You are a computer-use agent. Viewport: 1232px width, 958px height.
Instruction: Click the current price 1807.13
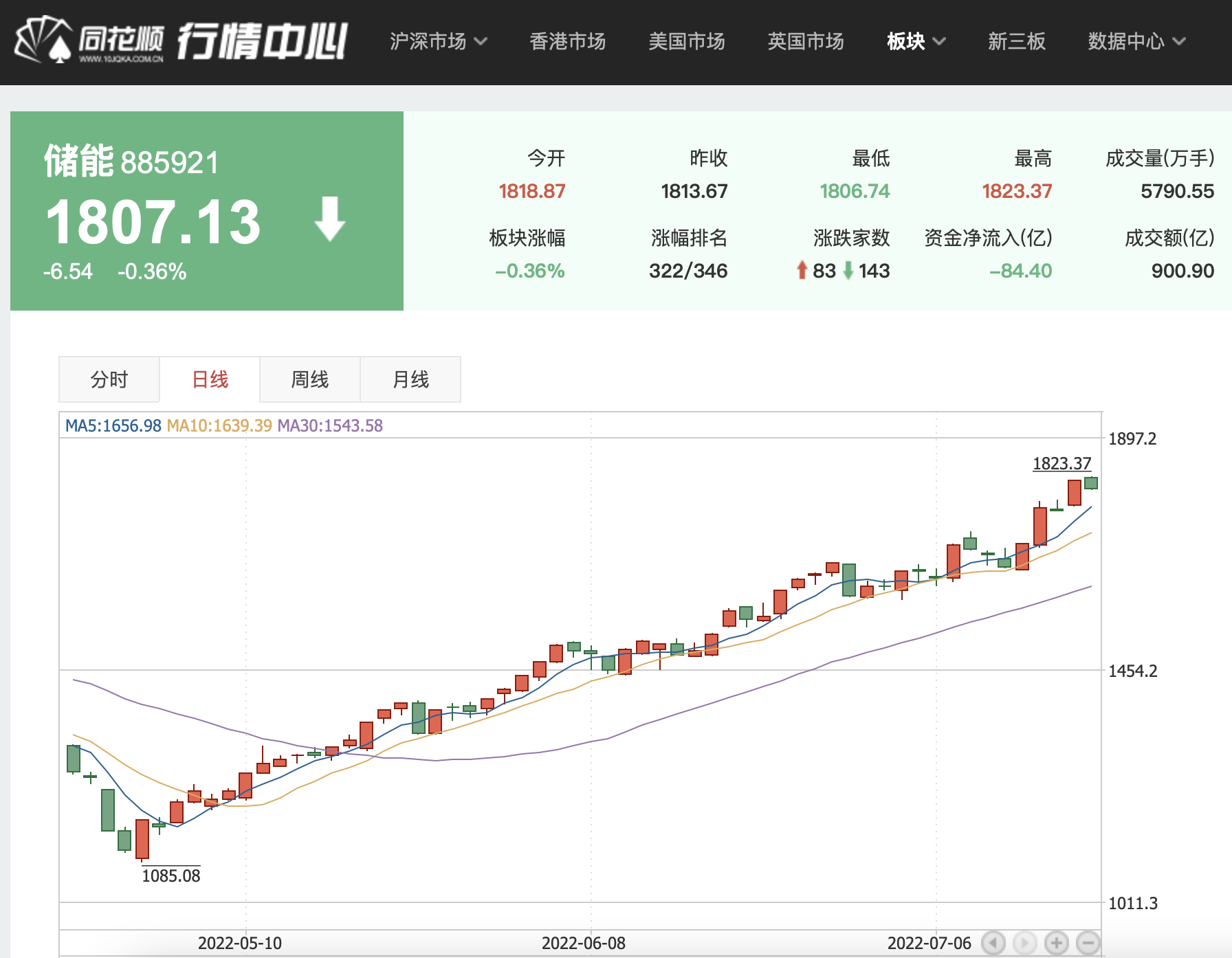(x=153, y=222)
